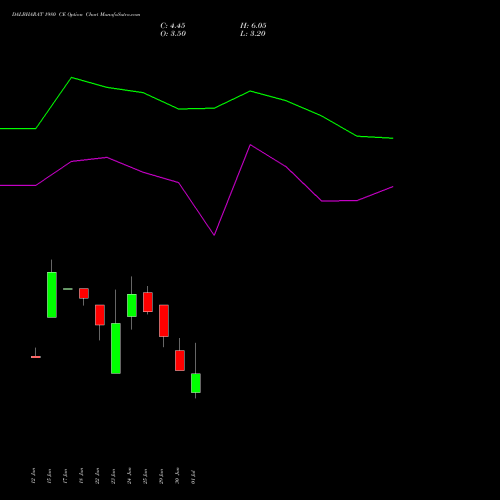The height and width of the screenshot is (500, 500).
Task: Select the 22 Jun date label
Action: coord(97,476)
